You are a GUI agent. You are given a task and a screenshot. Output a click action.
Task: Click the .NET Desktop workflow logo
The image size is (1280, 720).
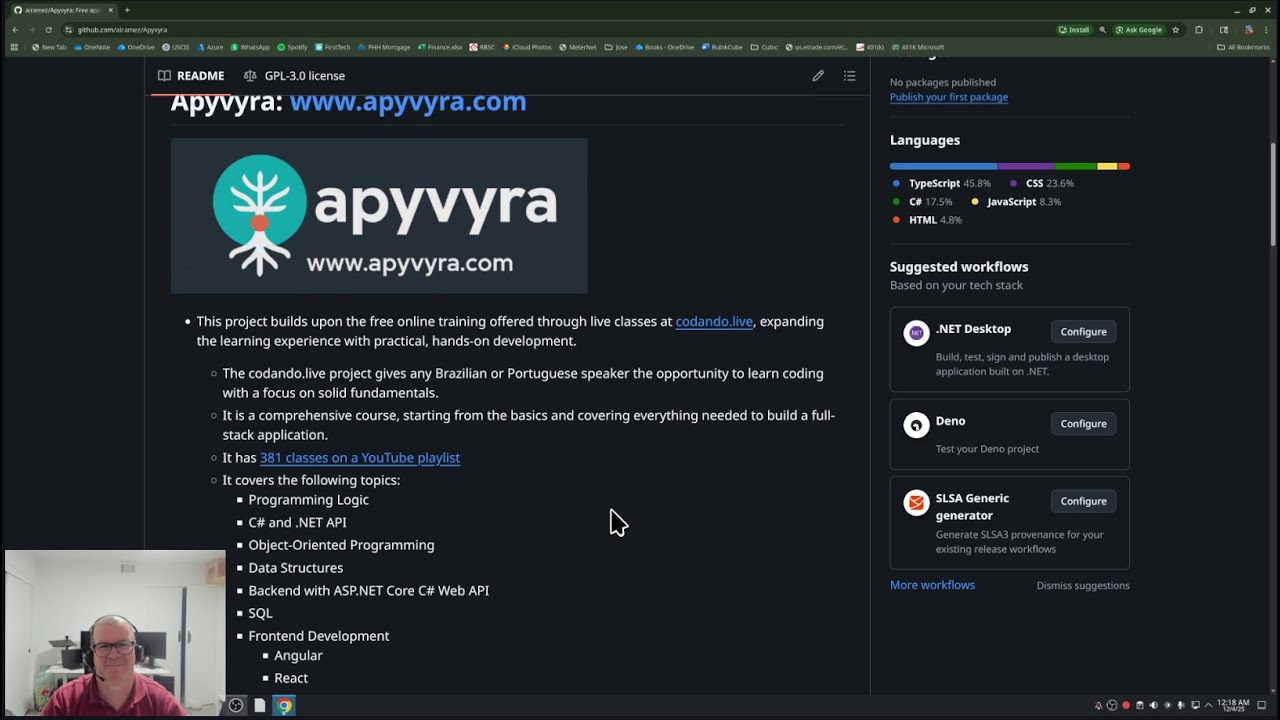pos(916,333)
